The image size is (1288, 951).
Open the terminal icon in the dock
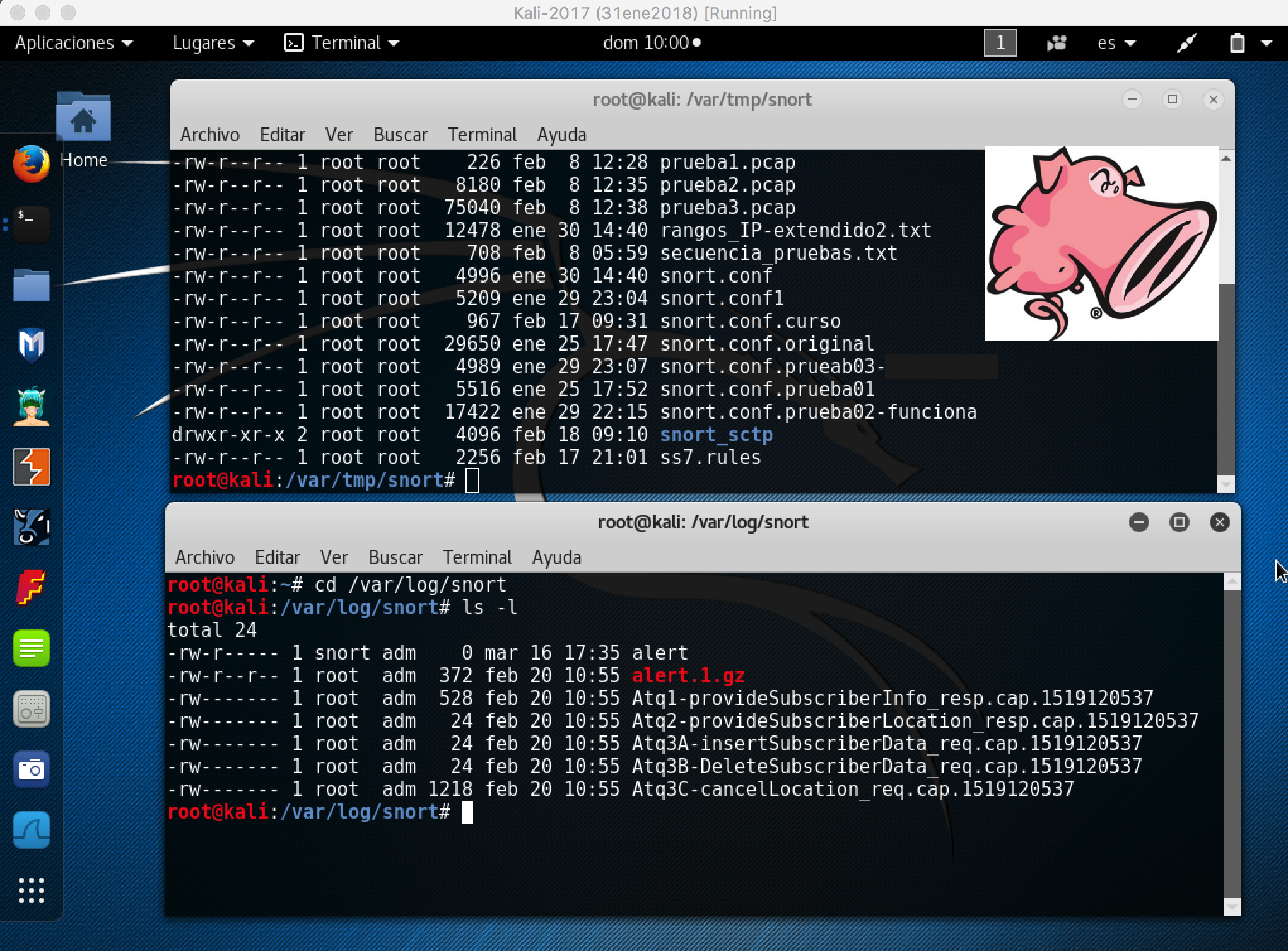tap(31, 224)
